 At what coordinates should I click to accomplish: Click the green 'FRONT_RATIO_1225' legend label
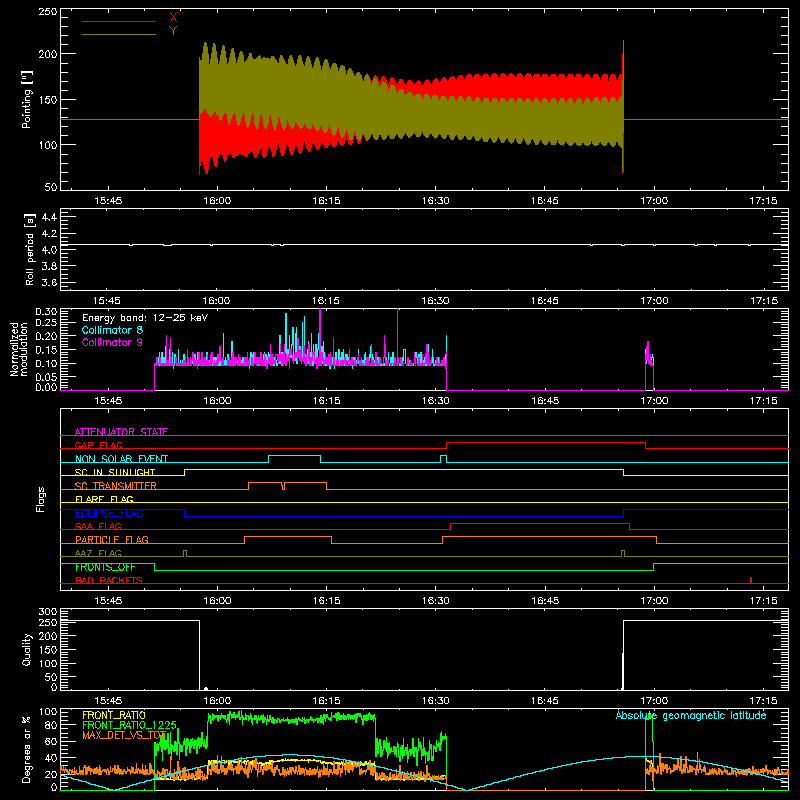click(130, 725)
